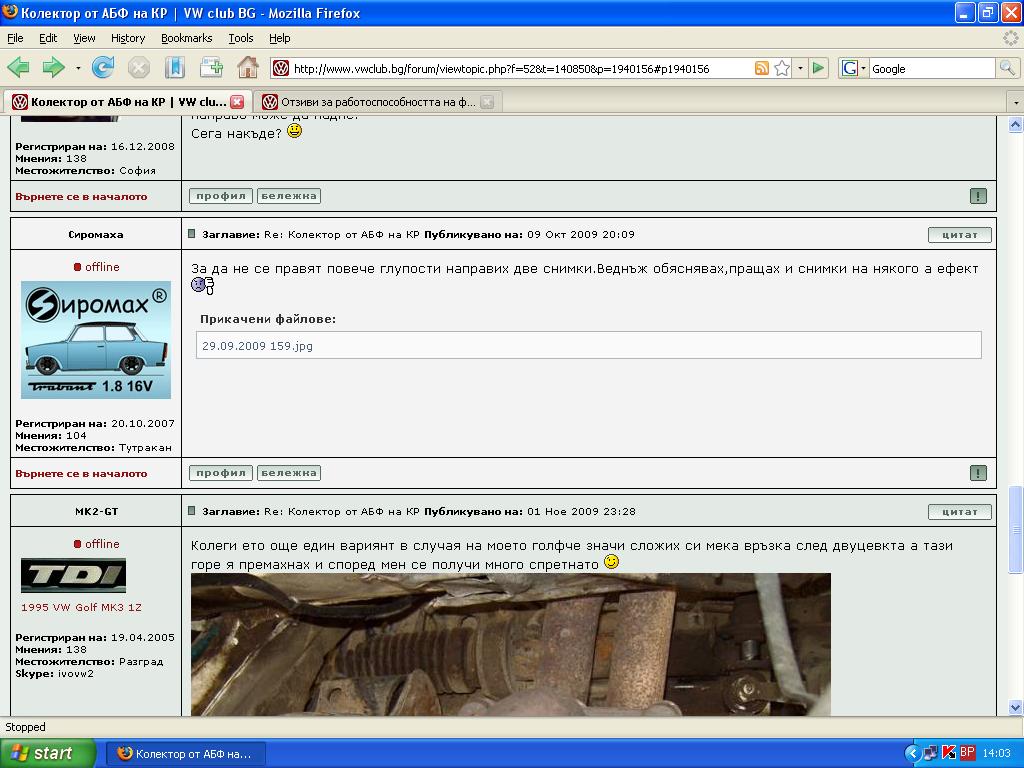The width and height of the screenshot is (1024, 768).
Task: Click 'цитат' button on MK2-GT's post
Action: (x=959, y=512)
